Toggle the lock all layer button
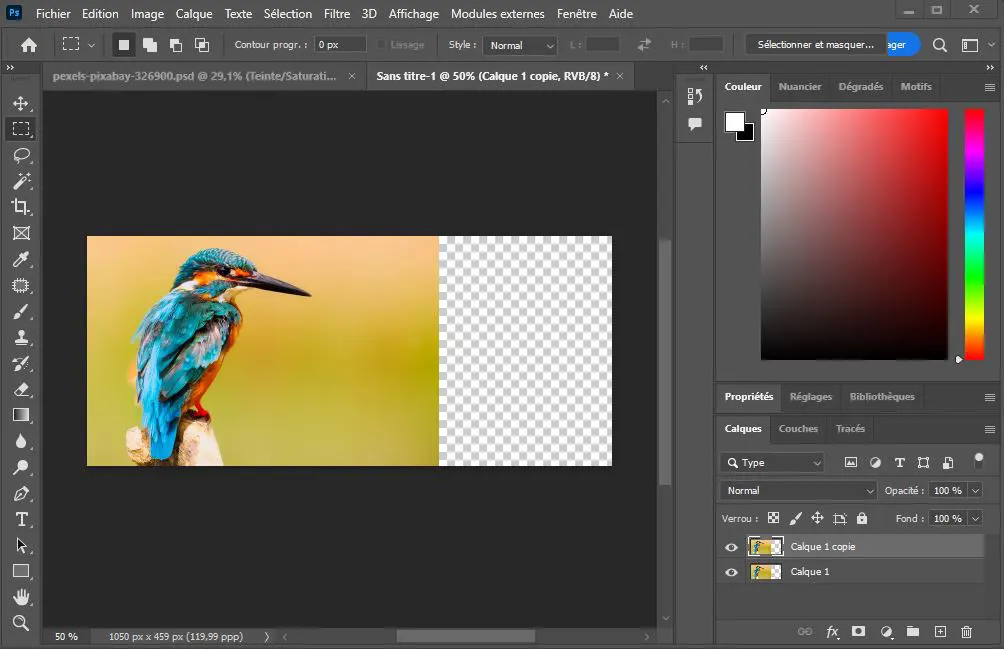The height and width of the screenshot is (649, 1004). click(862, 518)
